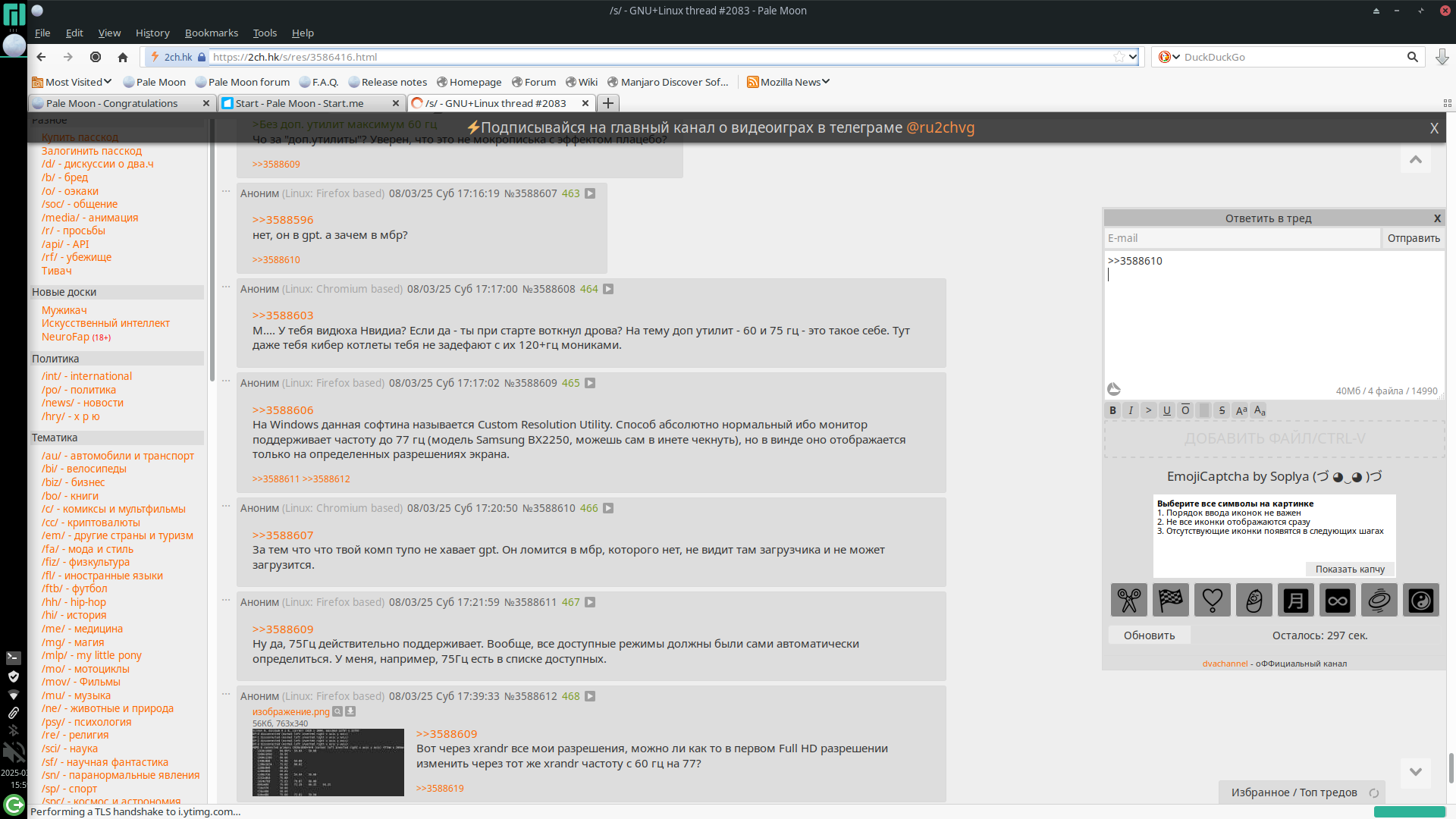Open post menu arrow for №3588608

pos(608,289)
